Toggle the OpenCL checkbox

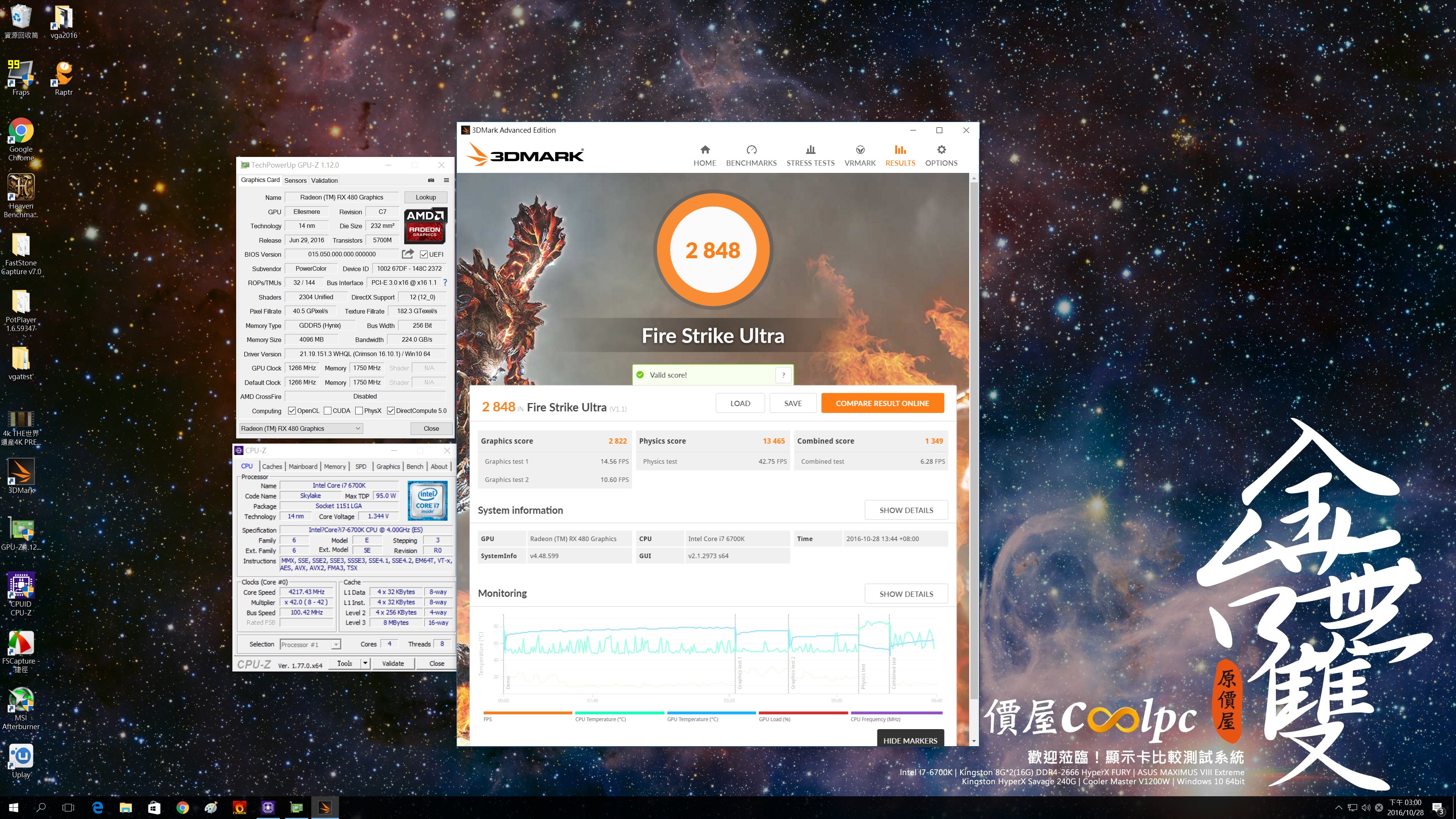pos(292,411)
